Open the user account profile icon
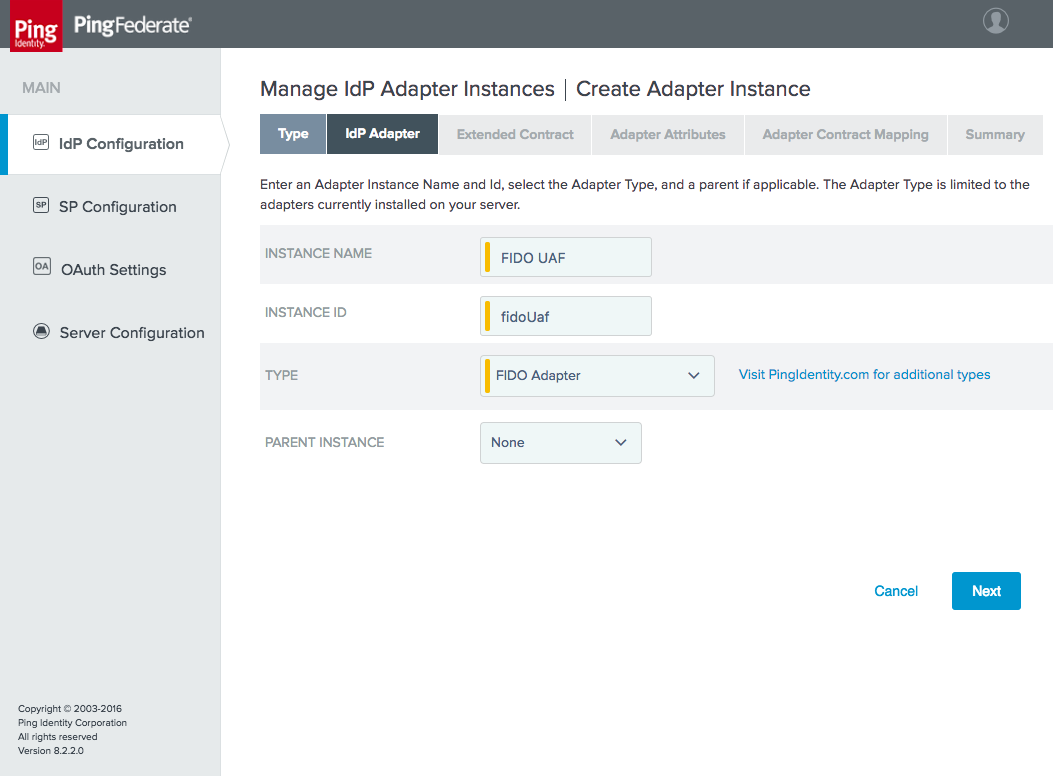This screenshot has width=1053, height=776. [x=995, y=21]
